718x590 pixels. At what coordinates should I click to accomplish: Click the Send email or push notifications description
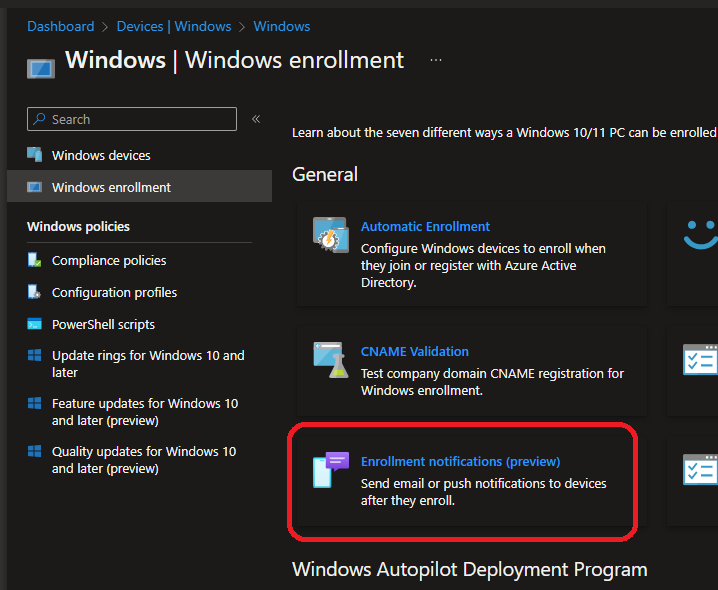(x=484, y=492)
